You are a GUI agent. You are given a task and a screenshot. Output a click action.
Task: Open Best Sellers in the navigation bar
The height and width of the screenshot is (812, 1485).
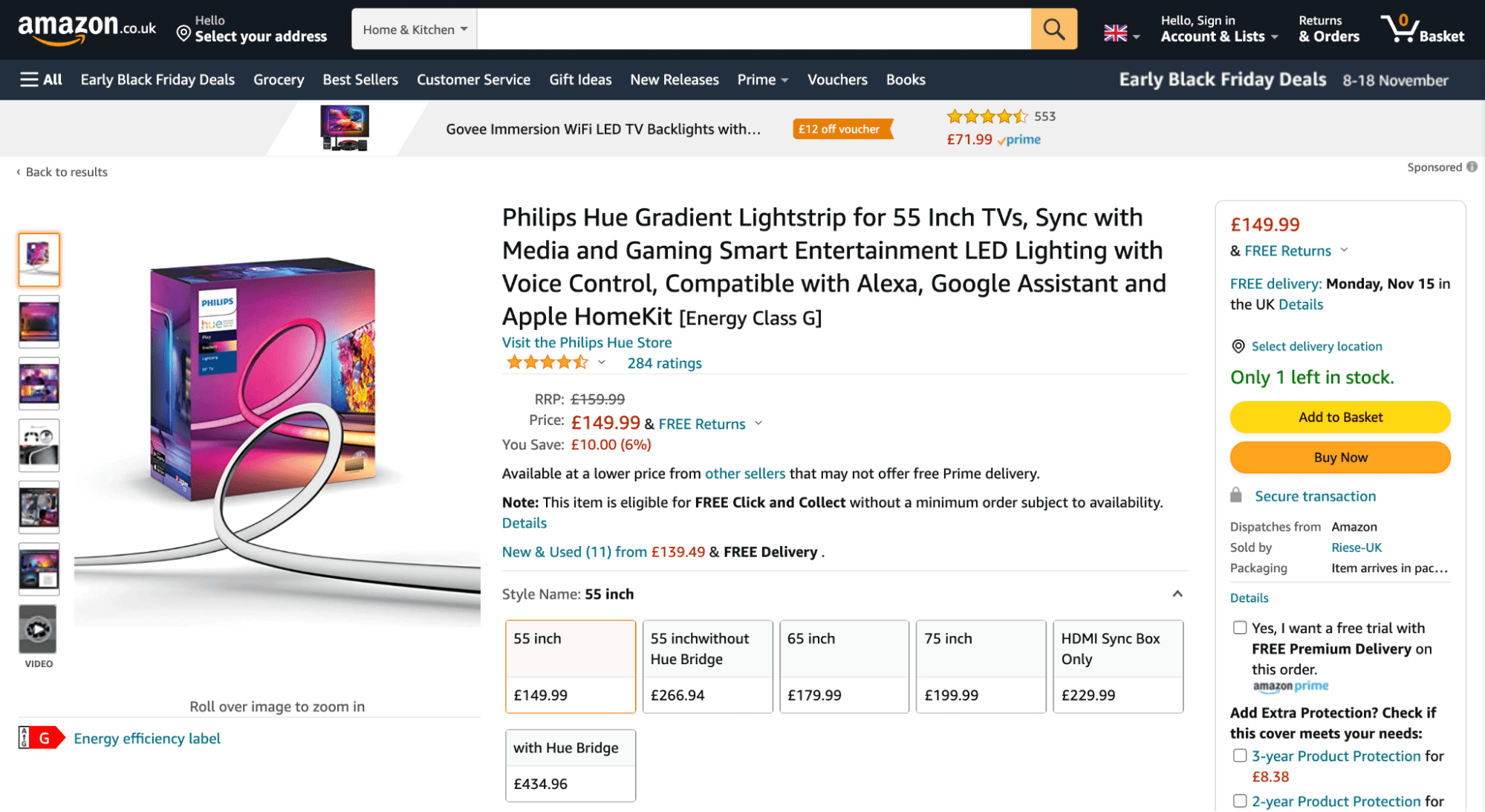pos(360,79)
